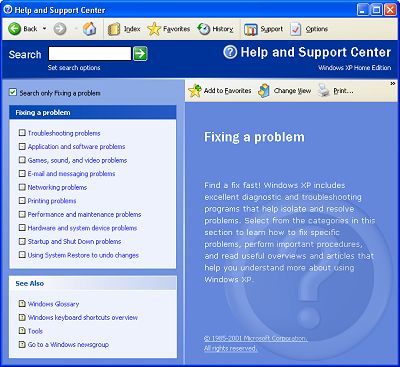This screenshot has height=367, width=400.
Task: Click the Fixing a problem panel header
Action: click(x=93, y=113)
